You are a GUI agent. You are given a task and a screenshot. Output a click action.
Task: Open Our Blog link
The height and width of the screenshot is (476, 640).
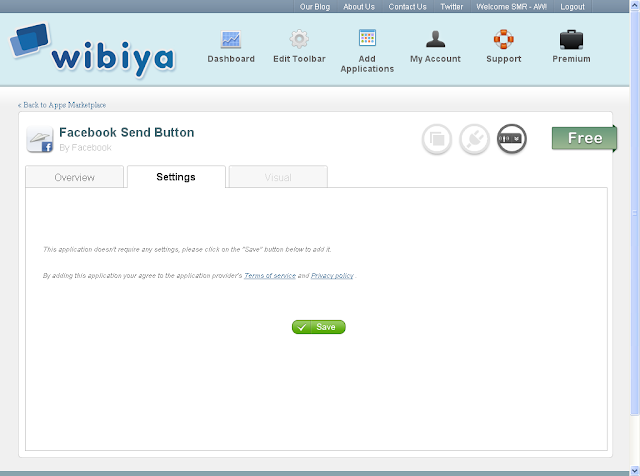315,7
